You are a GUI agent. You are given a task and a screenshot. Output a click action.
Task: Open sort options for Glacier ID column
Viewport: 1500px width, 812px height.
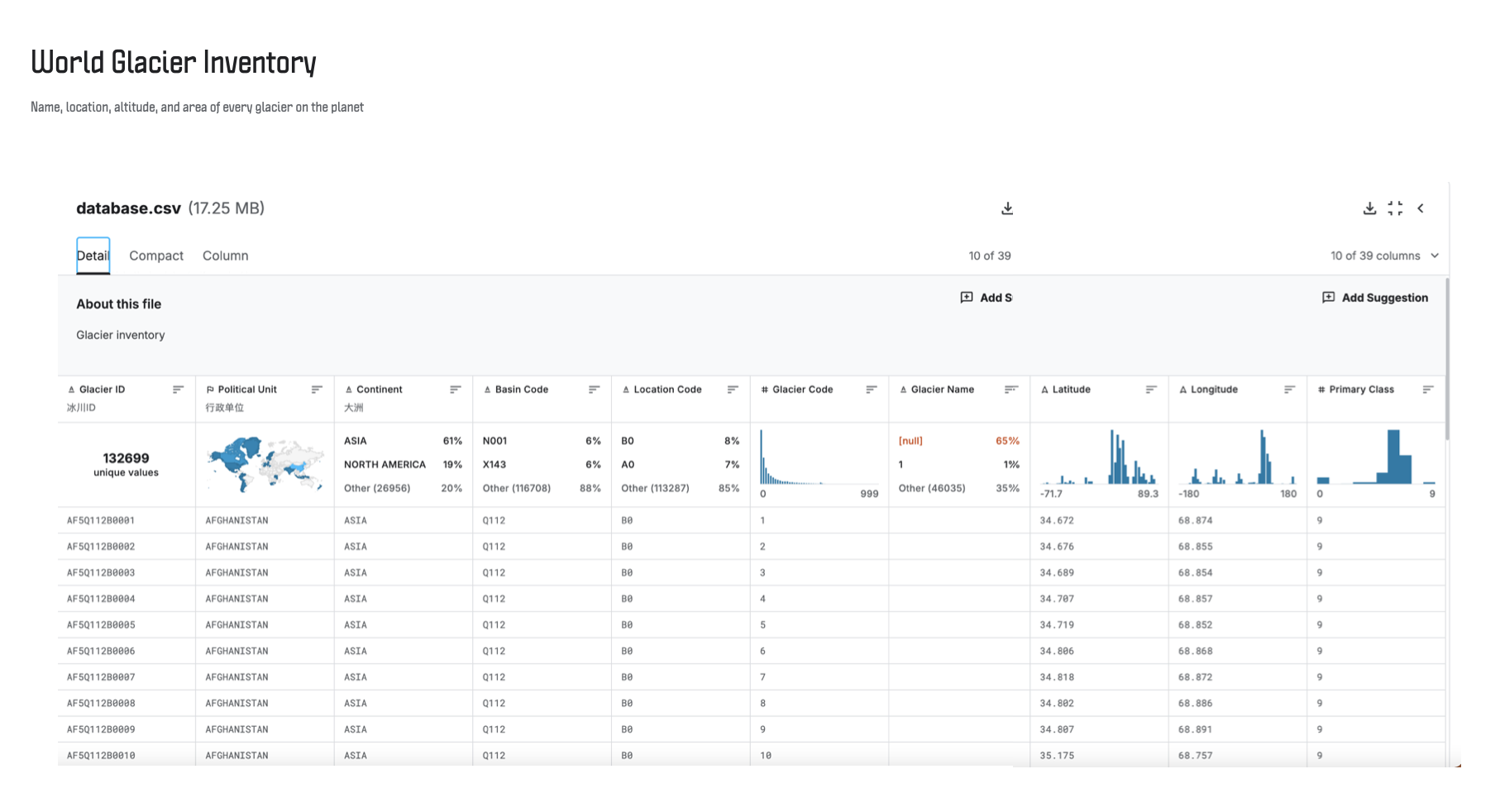click(178, 389)
